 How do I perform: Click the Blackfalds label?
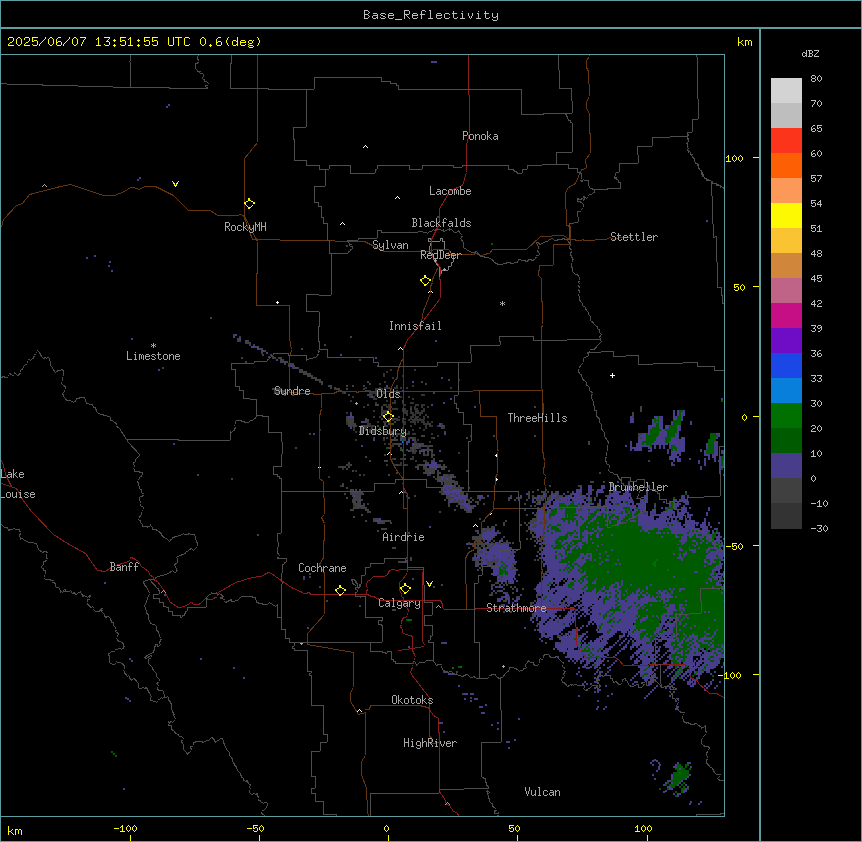click(x=441, y=223)
